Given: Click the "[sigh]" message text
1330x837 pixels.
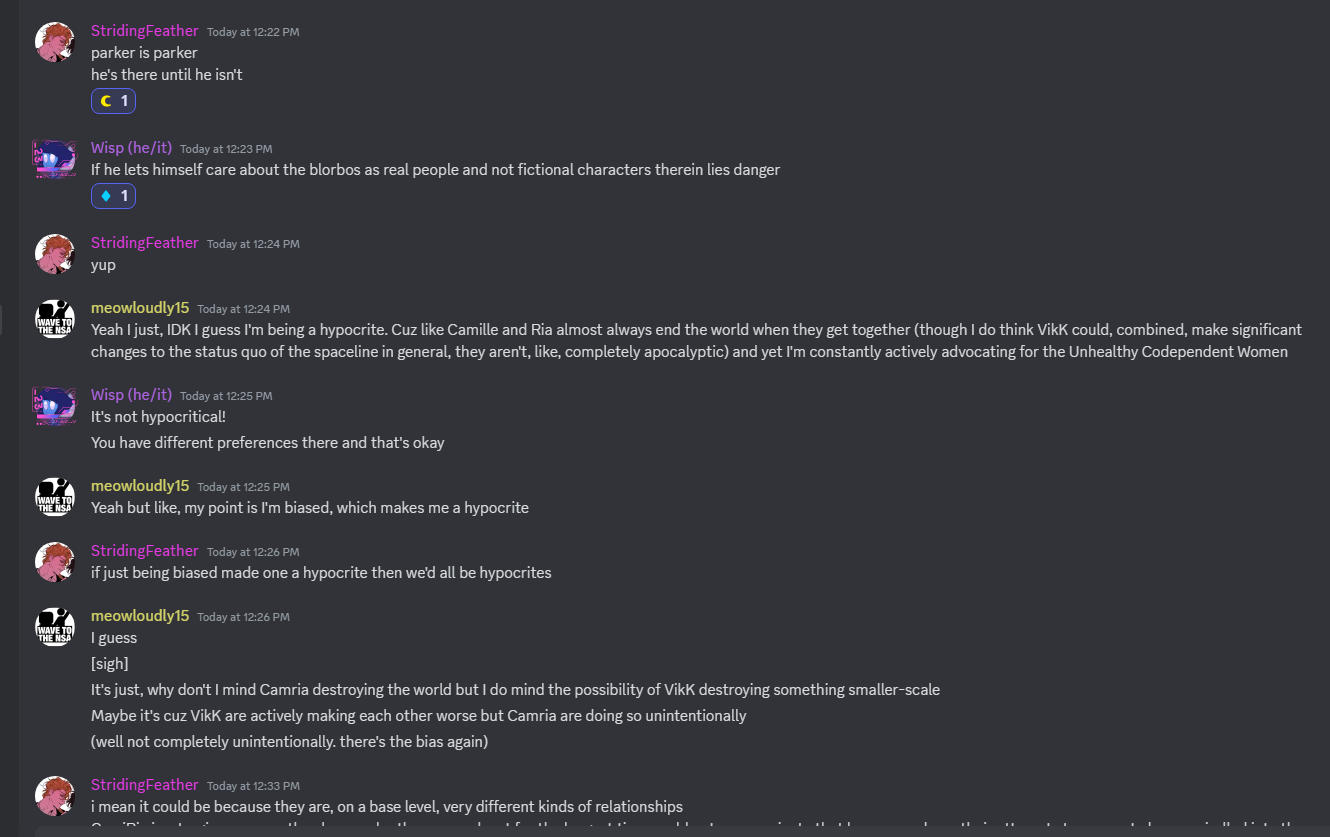Looking at the screenshot, I should click(110, 664).
